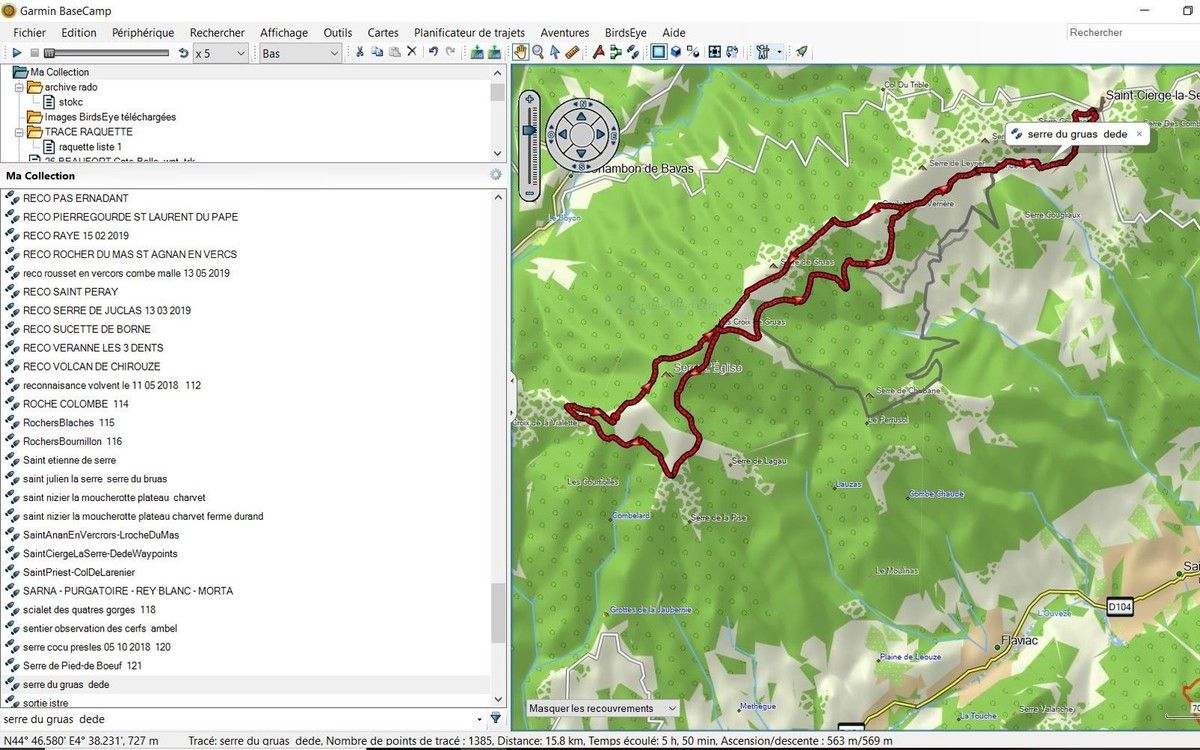Click the activity profile hiker icon

[x=762, y=52]
